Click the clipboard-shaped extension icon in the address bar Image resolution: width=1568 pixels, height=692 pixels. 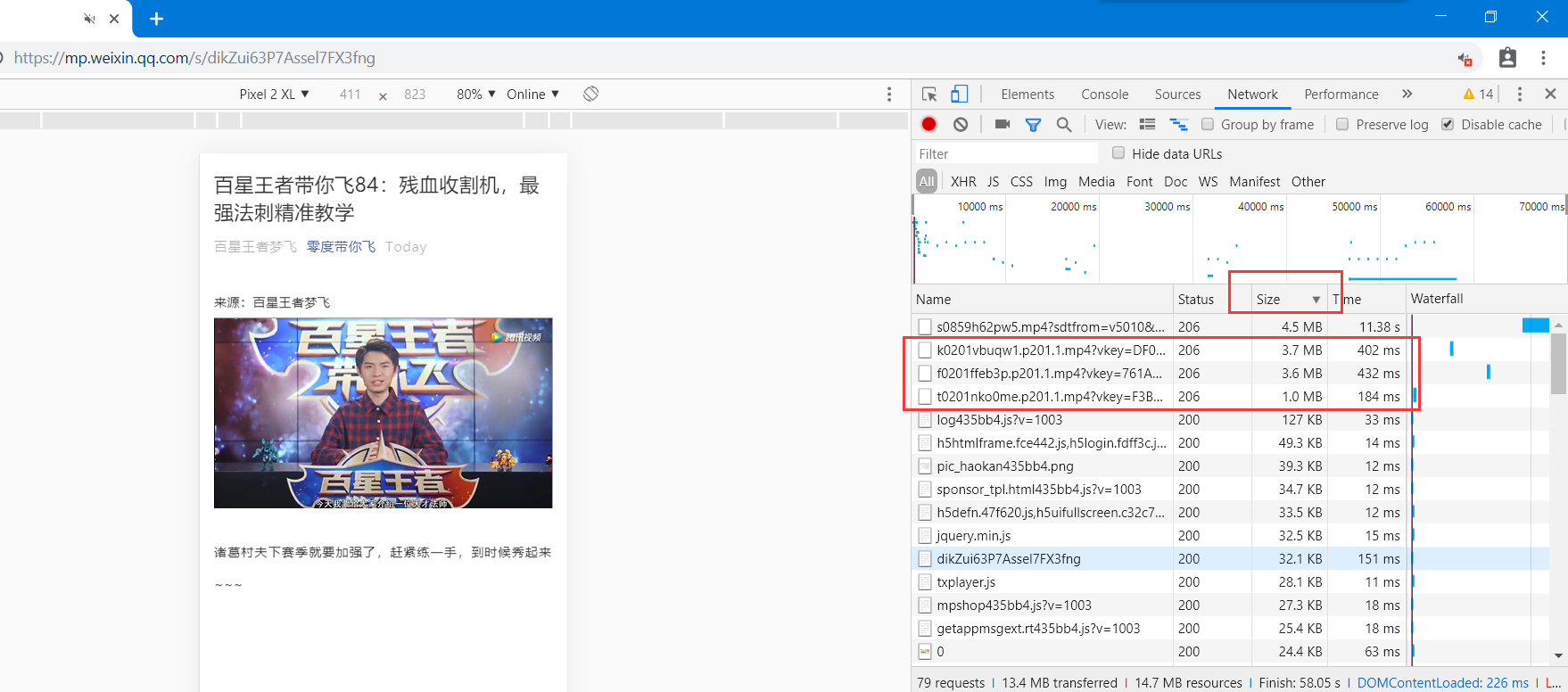pyautogui.click(x=1507, y=58)
